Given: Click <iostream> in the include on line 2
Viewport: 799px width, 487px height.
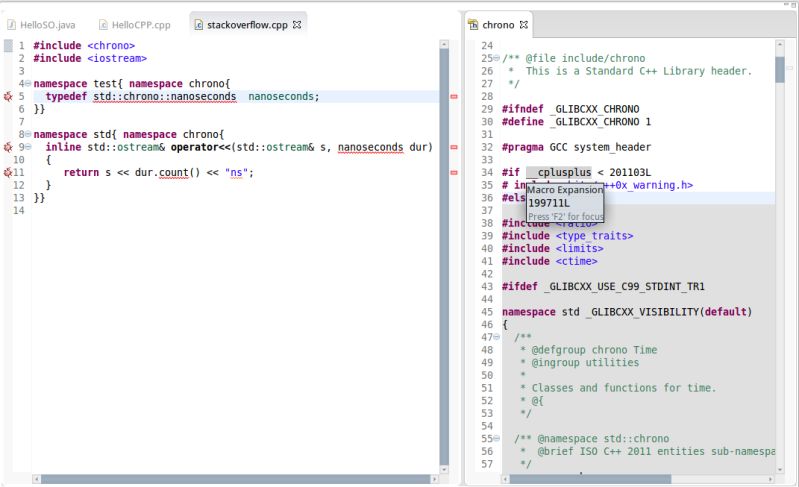Looking at the screenshot, I should pyautogui.click(x=117, y=58).
